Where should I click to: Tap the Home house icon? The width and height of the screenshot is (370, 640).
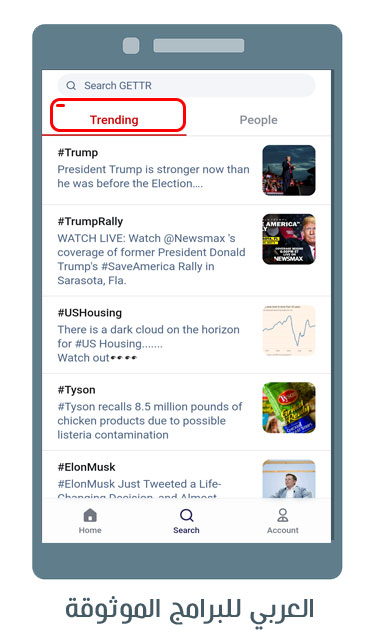click(x=90, y=515)
